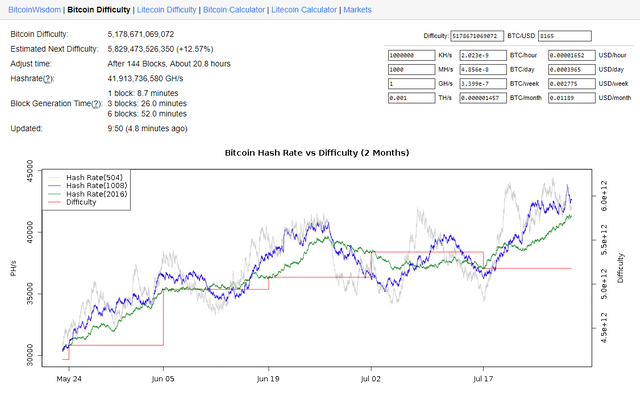Screen dimensions: 640x393
Task: Click the 4.5e+12 right axis label
Action: [x=604, y=328]
